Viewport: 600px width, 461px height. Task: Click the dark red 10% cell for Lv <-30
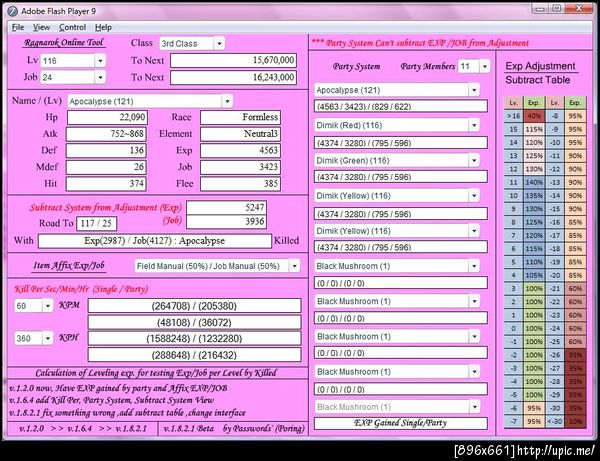tap(575, 422)
